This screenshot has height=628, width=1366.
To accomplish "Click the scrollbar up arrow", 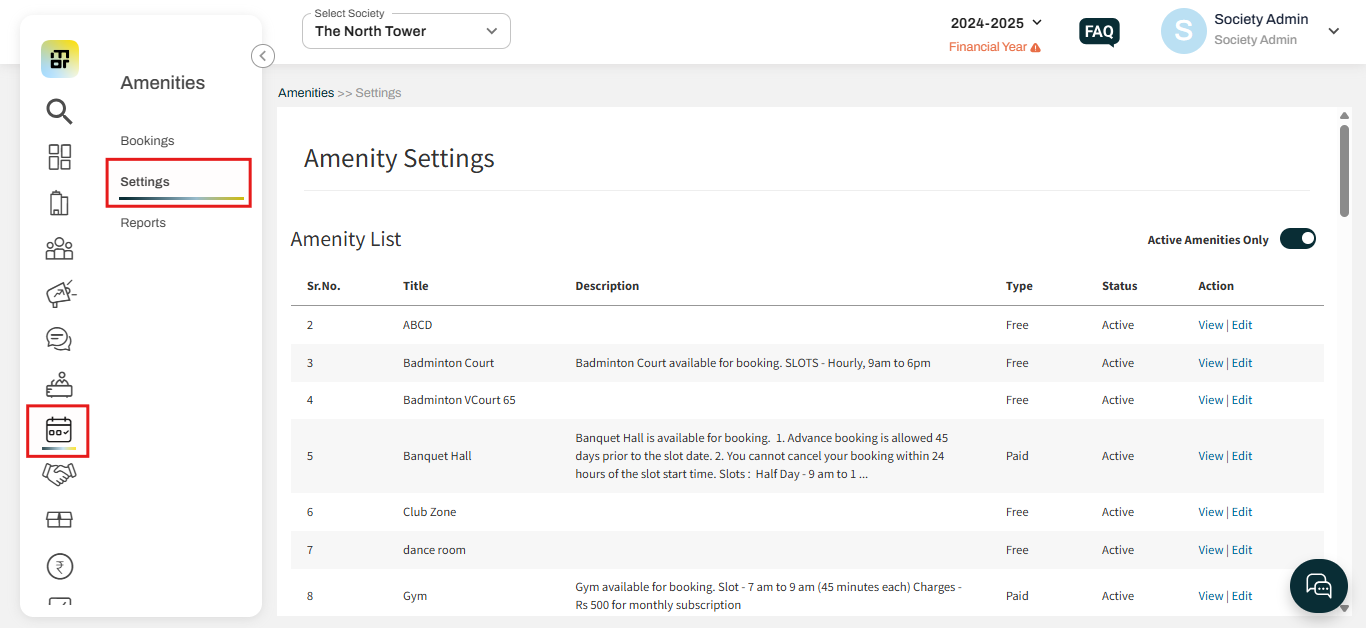I will [1344, 116].
